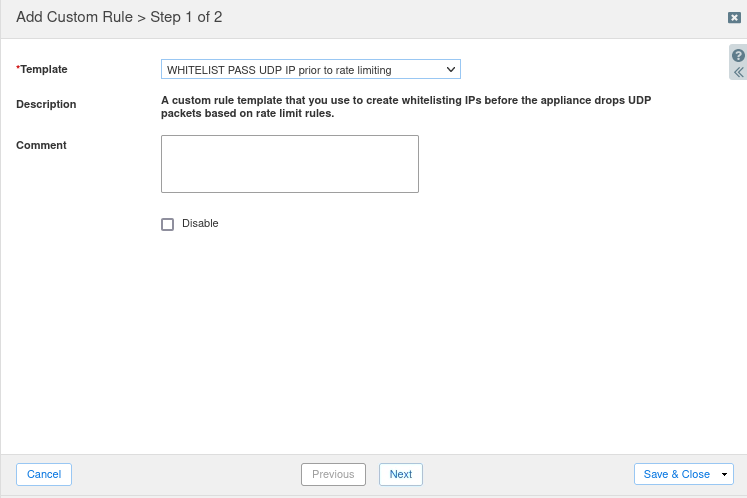Click the greyed-out Previous button
This screenshot has width=747, height=498.
[x=333, y=474]
